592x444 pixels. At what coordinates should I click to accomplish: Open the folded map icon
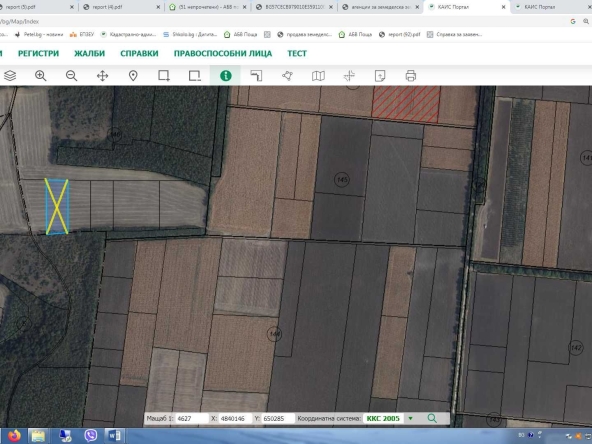tap(318, 76)
